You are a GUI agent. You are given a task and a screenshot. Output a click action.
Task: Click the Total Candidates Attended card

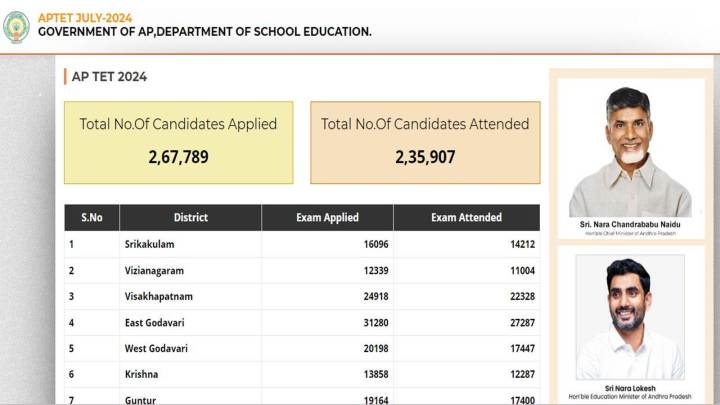[x=425, y=142]
